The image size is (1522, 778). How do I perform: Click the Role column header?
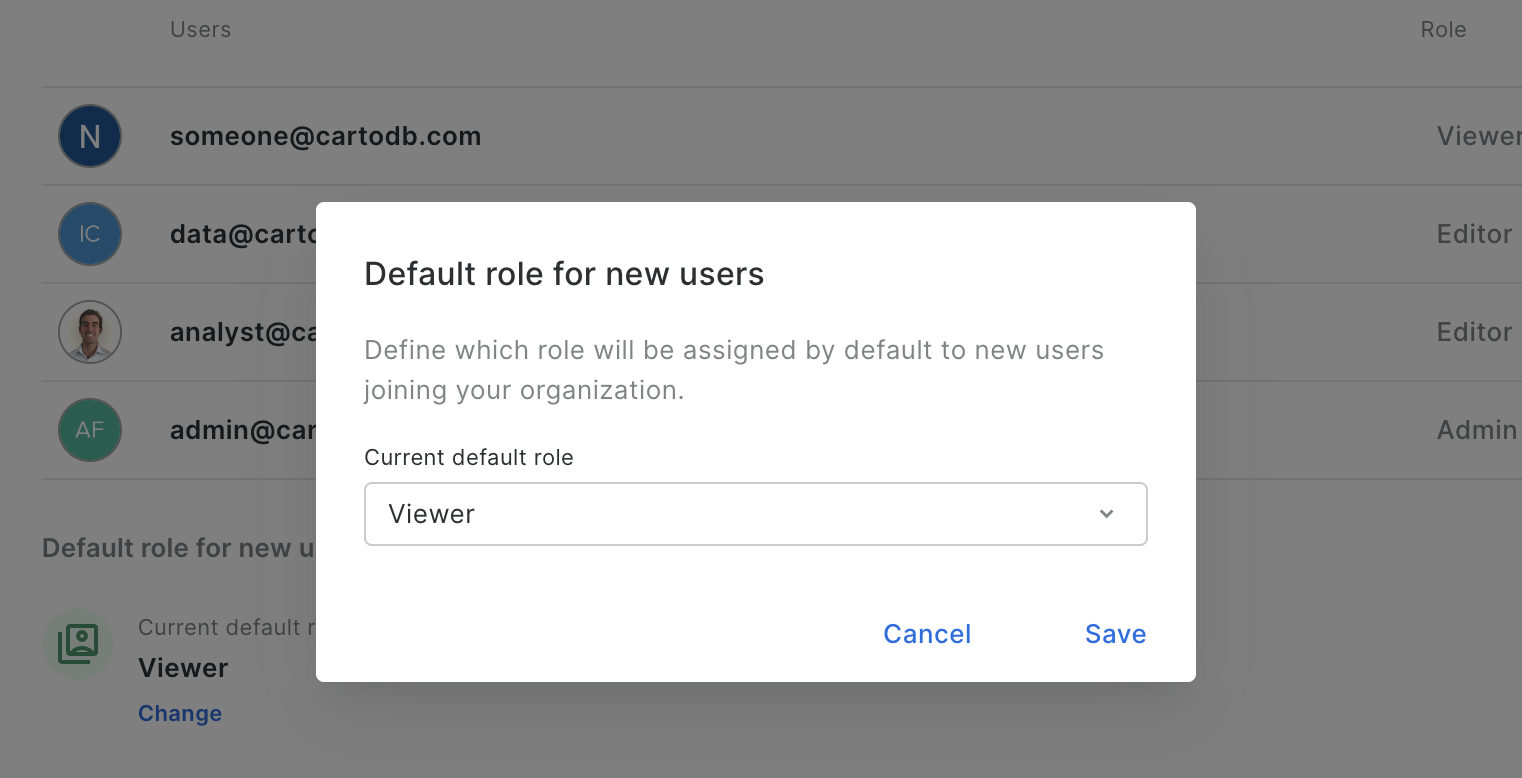(x=1443, y=30)
